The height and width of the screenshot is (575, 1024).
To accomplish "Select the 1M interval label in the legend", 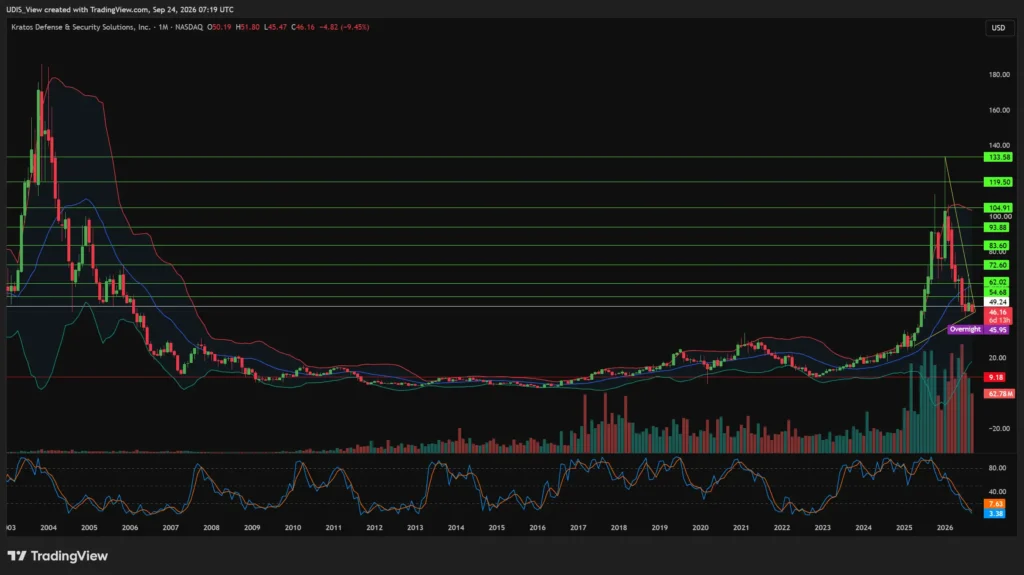I will (x=163, y=27).
